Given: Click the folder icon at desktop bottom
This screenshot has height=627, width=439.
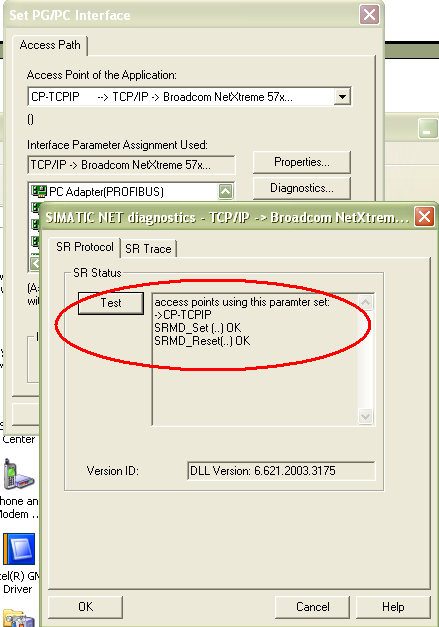Looking at the screenshot, I should coord(19,618).
